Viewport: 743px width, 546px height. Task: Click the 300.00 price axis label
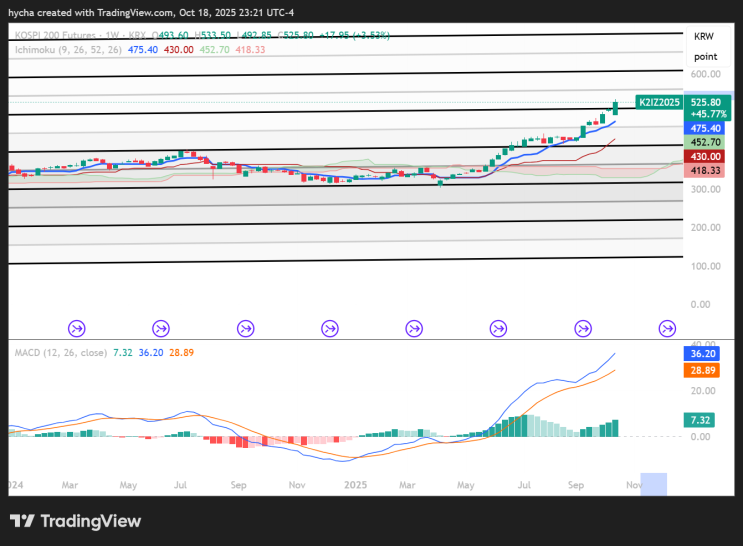coord(706,189)
